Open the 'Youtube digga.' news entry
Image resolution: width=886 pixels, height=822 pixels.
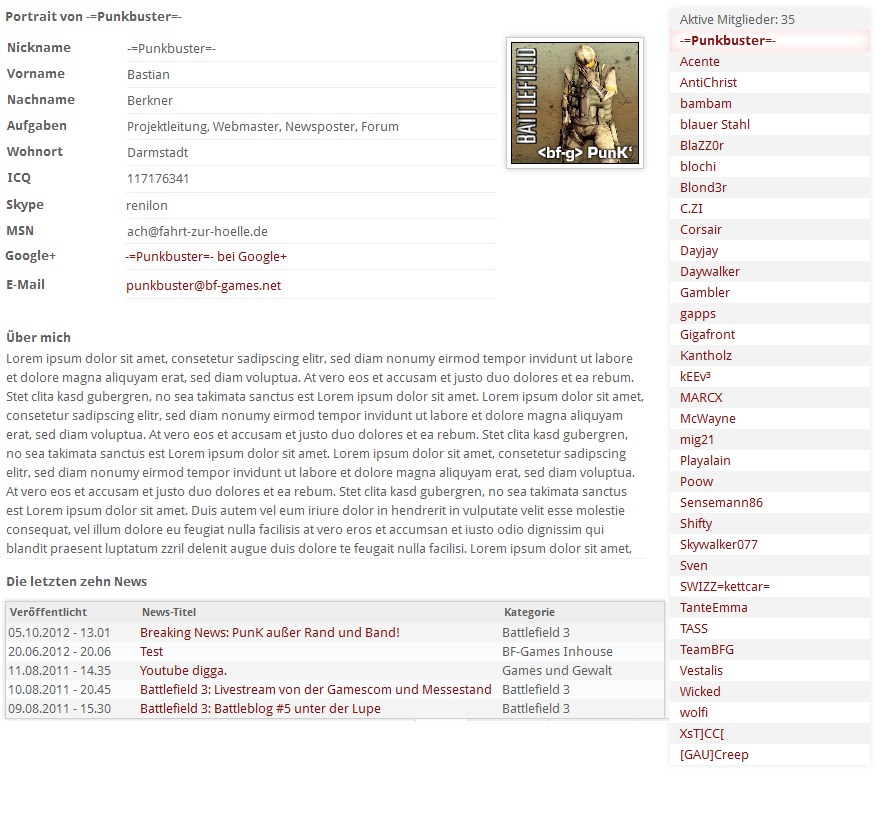(183, 671)
